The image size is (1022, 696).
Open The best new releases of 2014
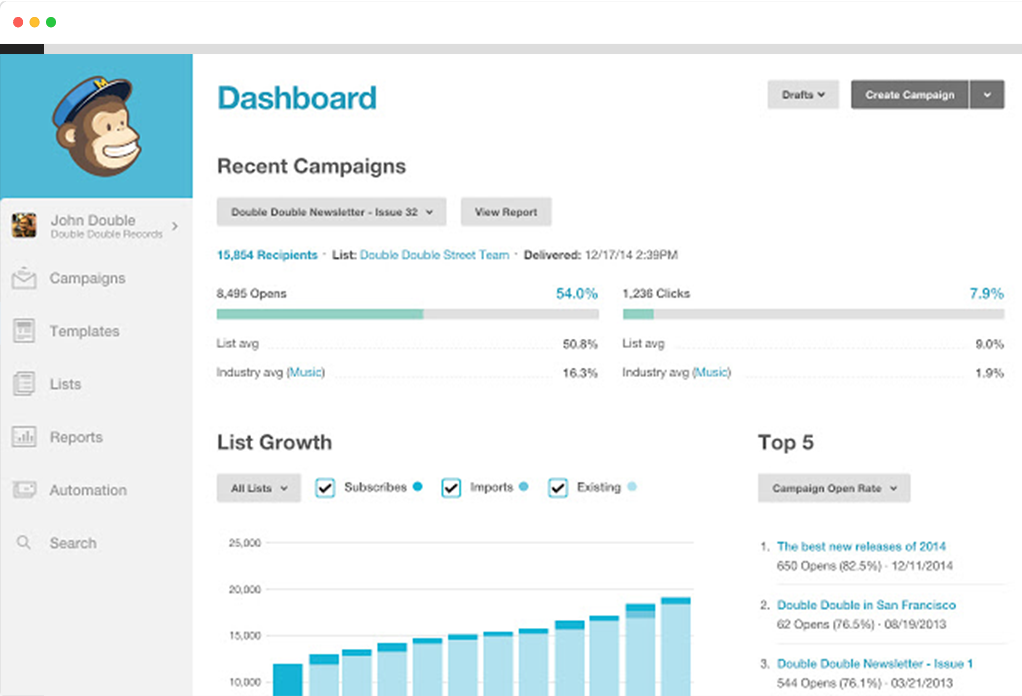click(x=861, y=546)
